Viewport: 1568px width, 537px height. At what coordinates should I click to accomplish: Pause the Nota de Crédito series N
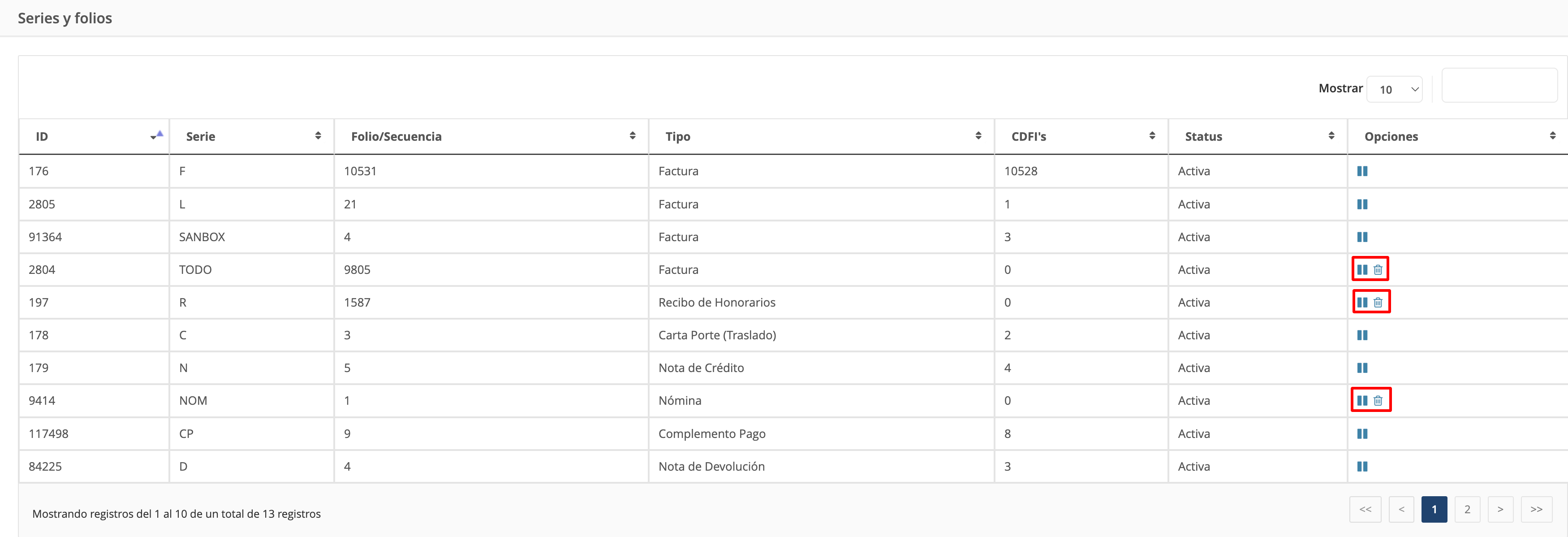click(1361, 368)
